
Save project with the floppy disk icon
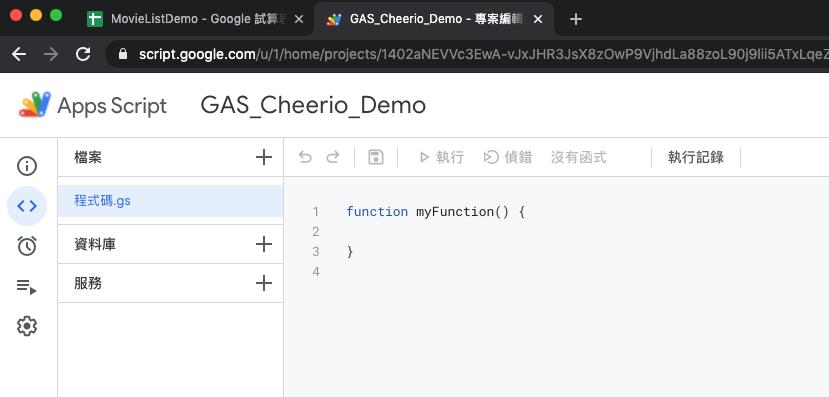pyautogui.click(x=376, y=157)
